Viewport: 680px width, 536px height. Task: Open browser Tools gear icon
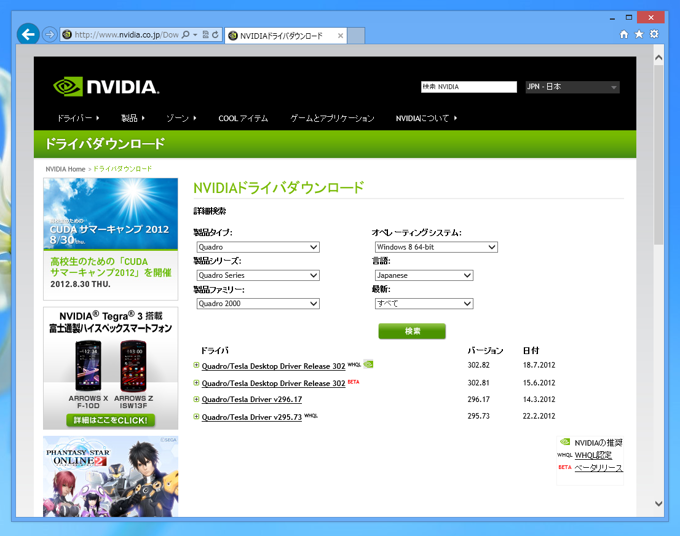pos(654,34)
